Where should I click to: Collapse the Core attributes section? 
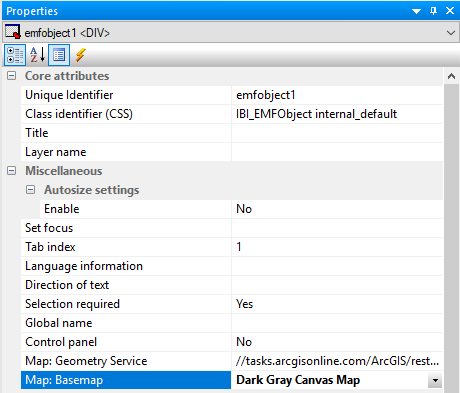tap(12, 76)
